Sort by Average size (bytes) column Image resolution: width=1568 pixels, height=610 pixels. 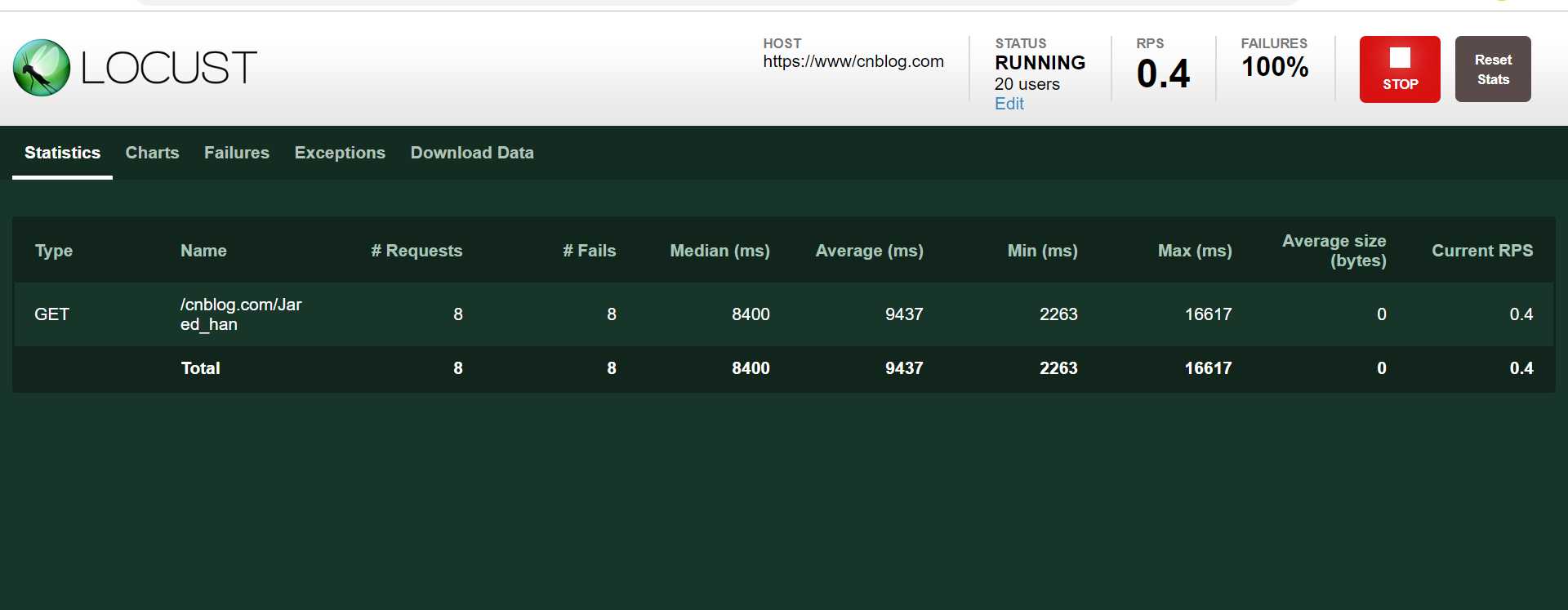point(1334,251)
